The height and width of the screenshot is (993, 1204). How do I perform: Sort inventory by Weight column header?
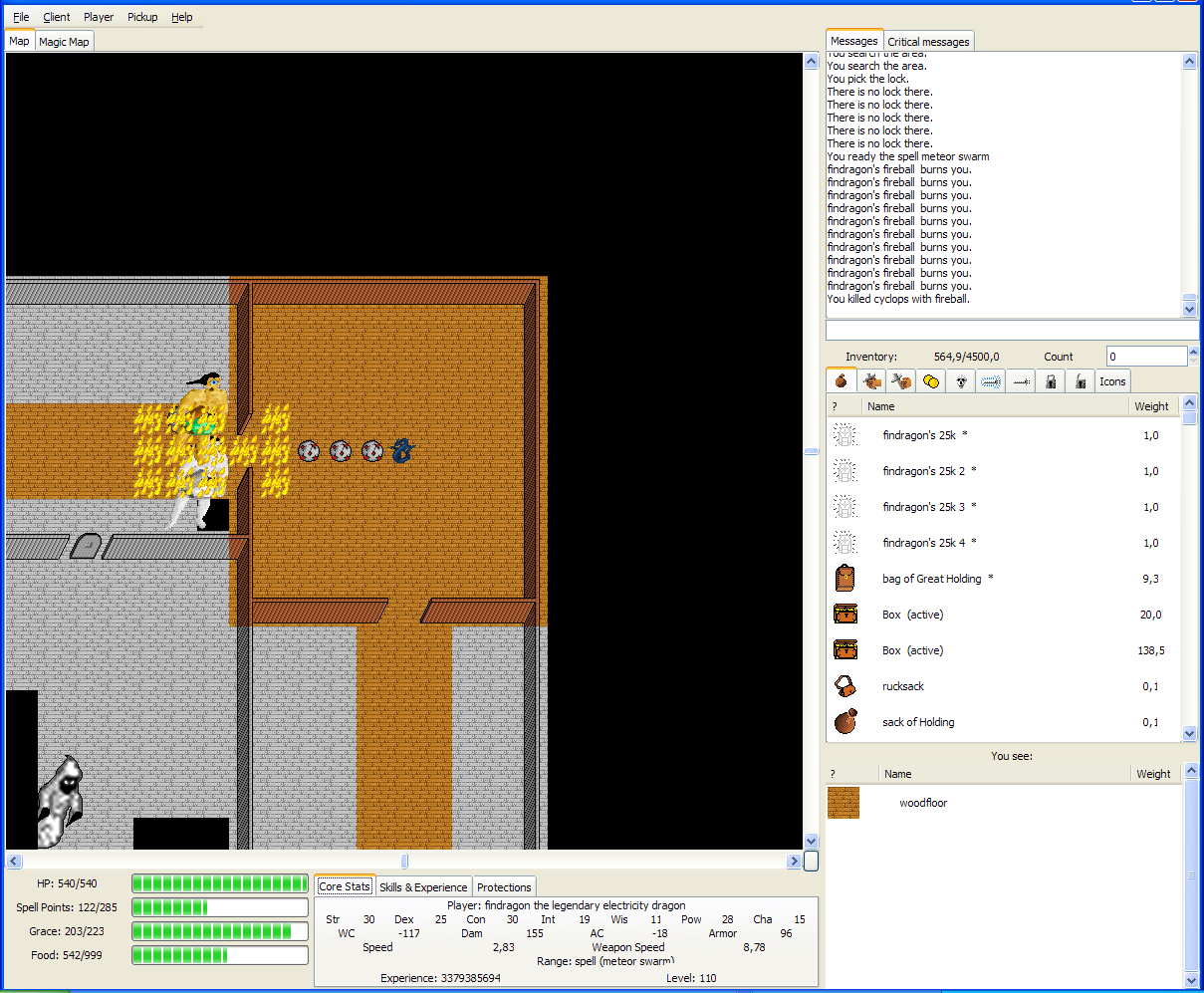1153,406
